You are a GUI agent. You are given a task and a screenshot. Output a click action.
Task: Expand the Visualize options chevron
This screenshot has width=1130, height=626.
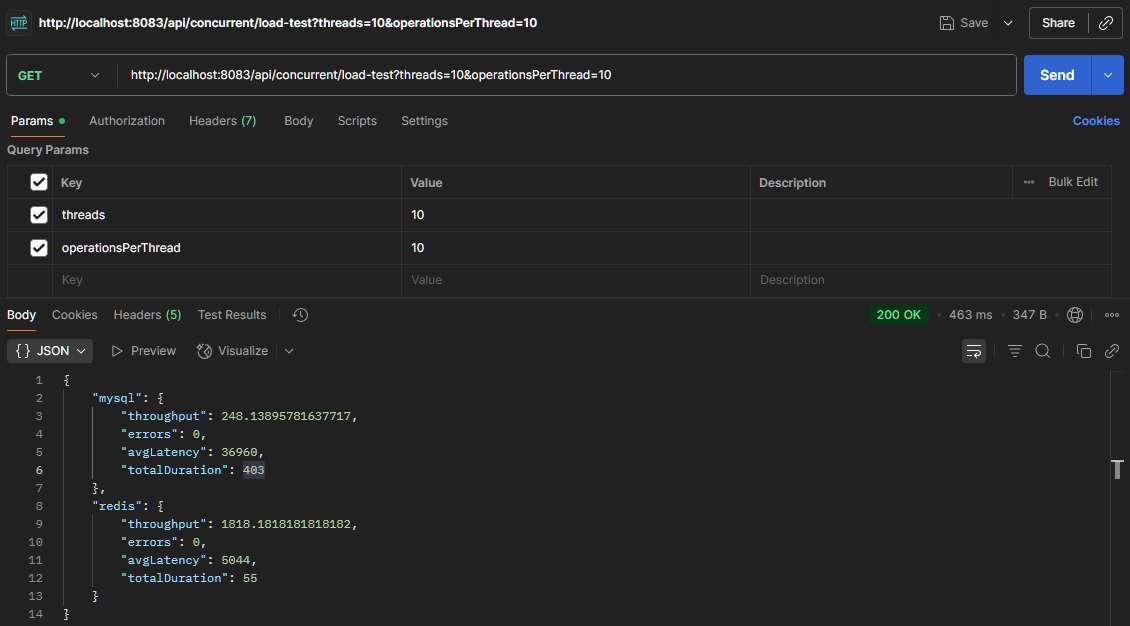pos(289,351)
